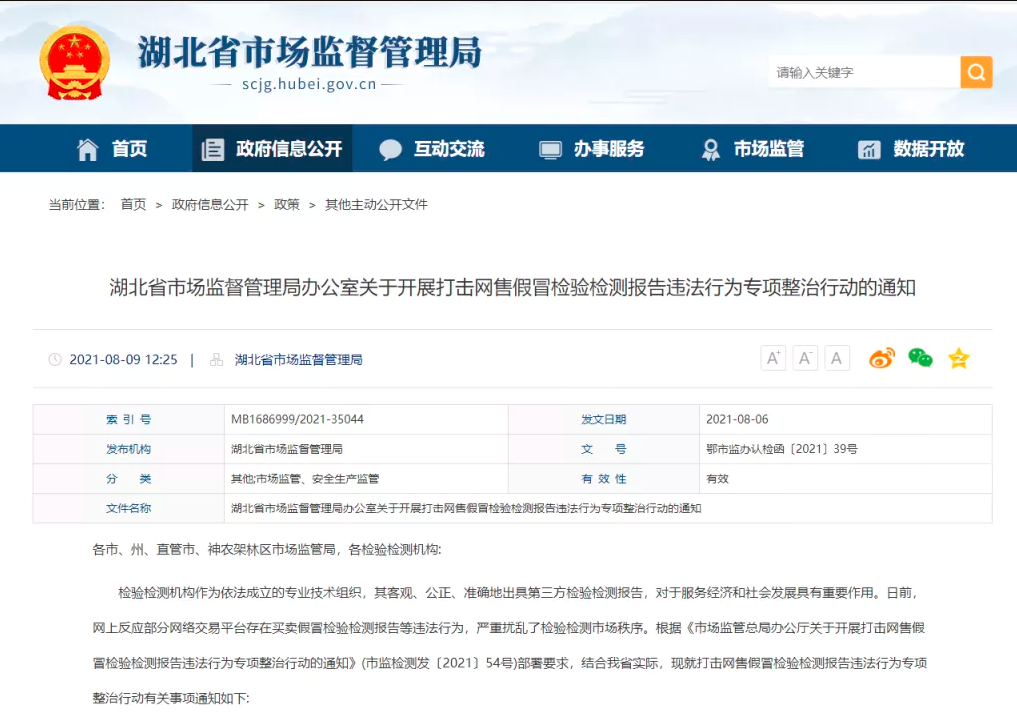Open 数据开放 navigation item
1017x712 pixels.
pos(911,149)
